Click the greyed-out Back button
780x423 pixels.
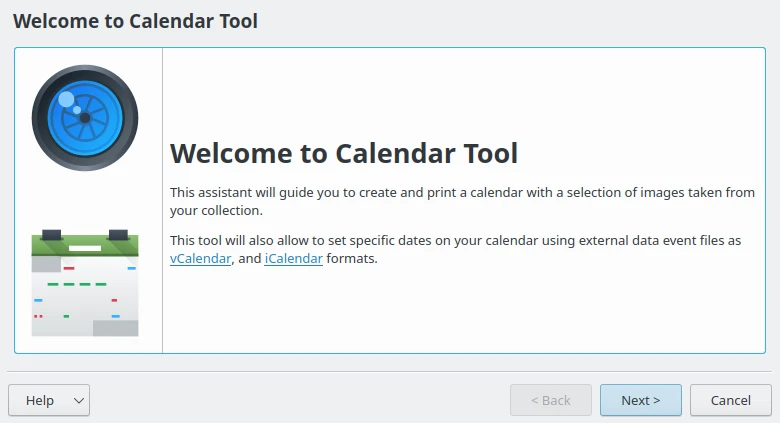tap(550, 400)
